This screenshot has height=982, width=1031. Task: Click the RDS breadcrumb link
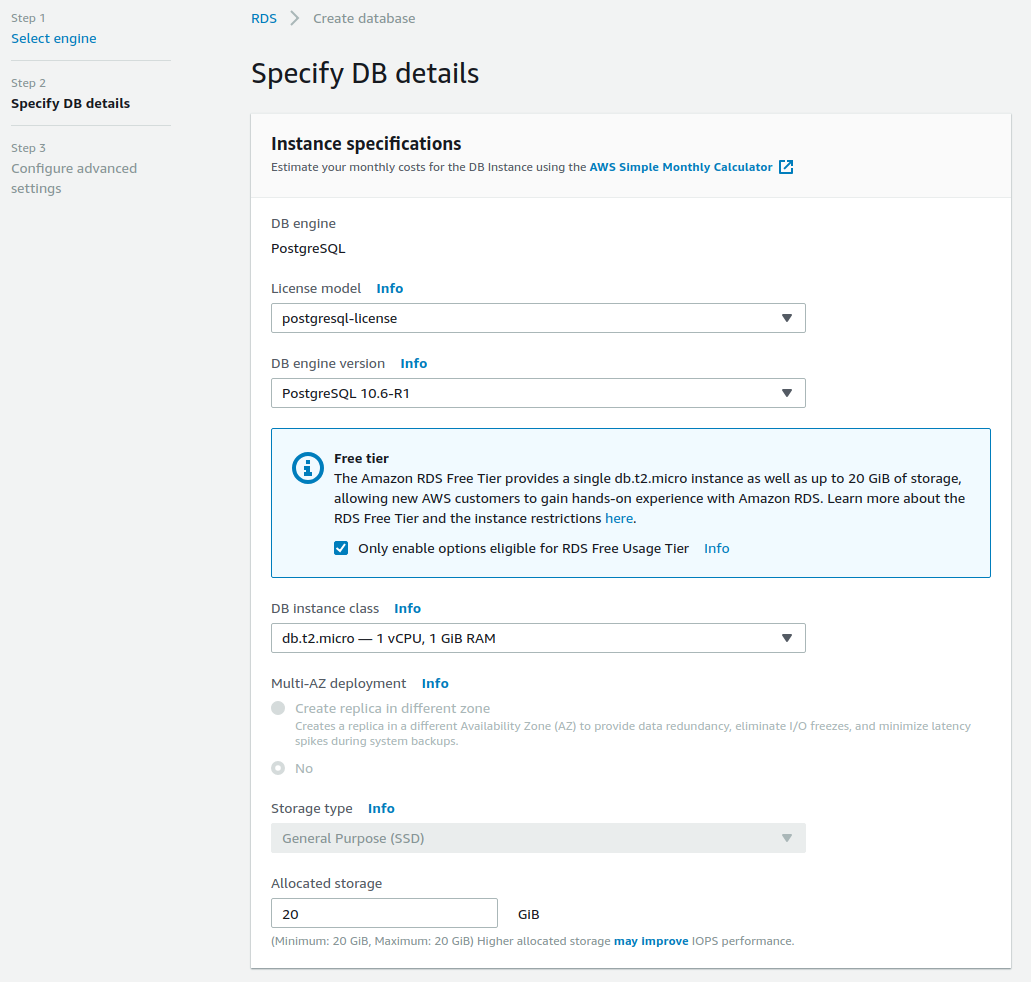click(264, 18)
